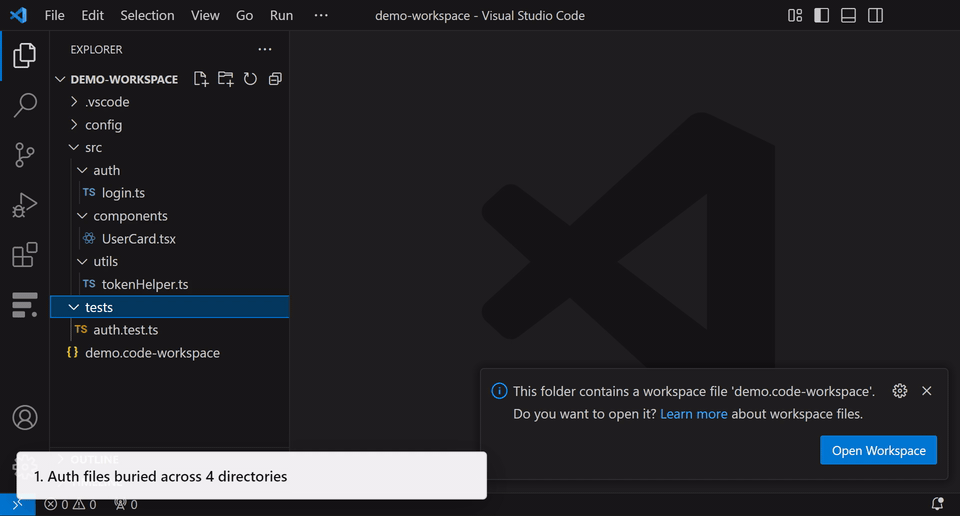The image size is (960, 516).
Task: Open the Source Control view
Action: coord(24,155)
